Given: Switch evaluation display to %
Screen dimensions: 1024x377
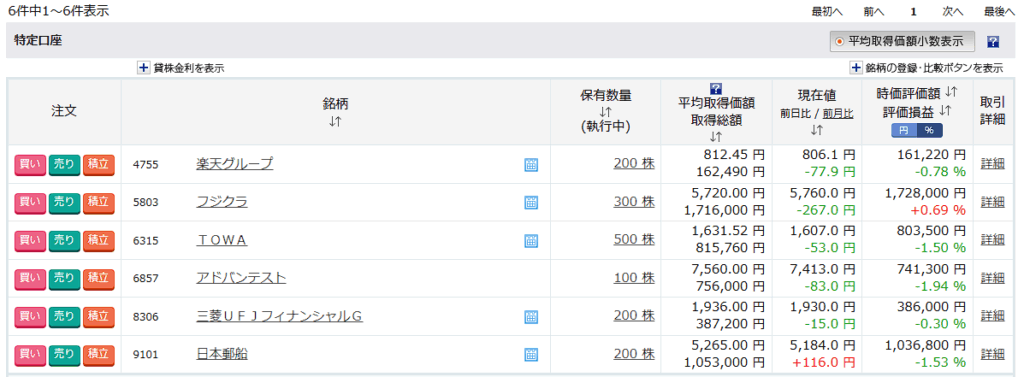Looking at the screenshot, I should click(x=929, y=130).
